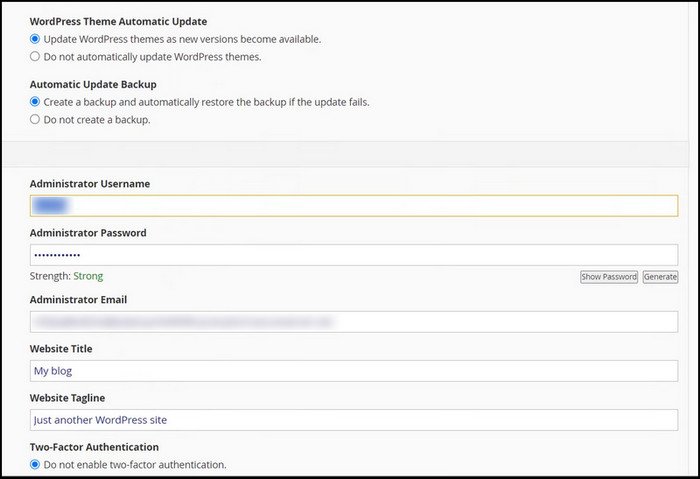Click the 'WordPress Theme Automatic Update' heading
700x479 pixels.
(126, 21)
